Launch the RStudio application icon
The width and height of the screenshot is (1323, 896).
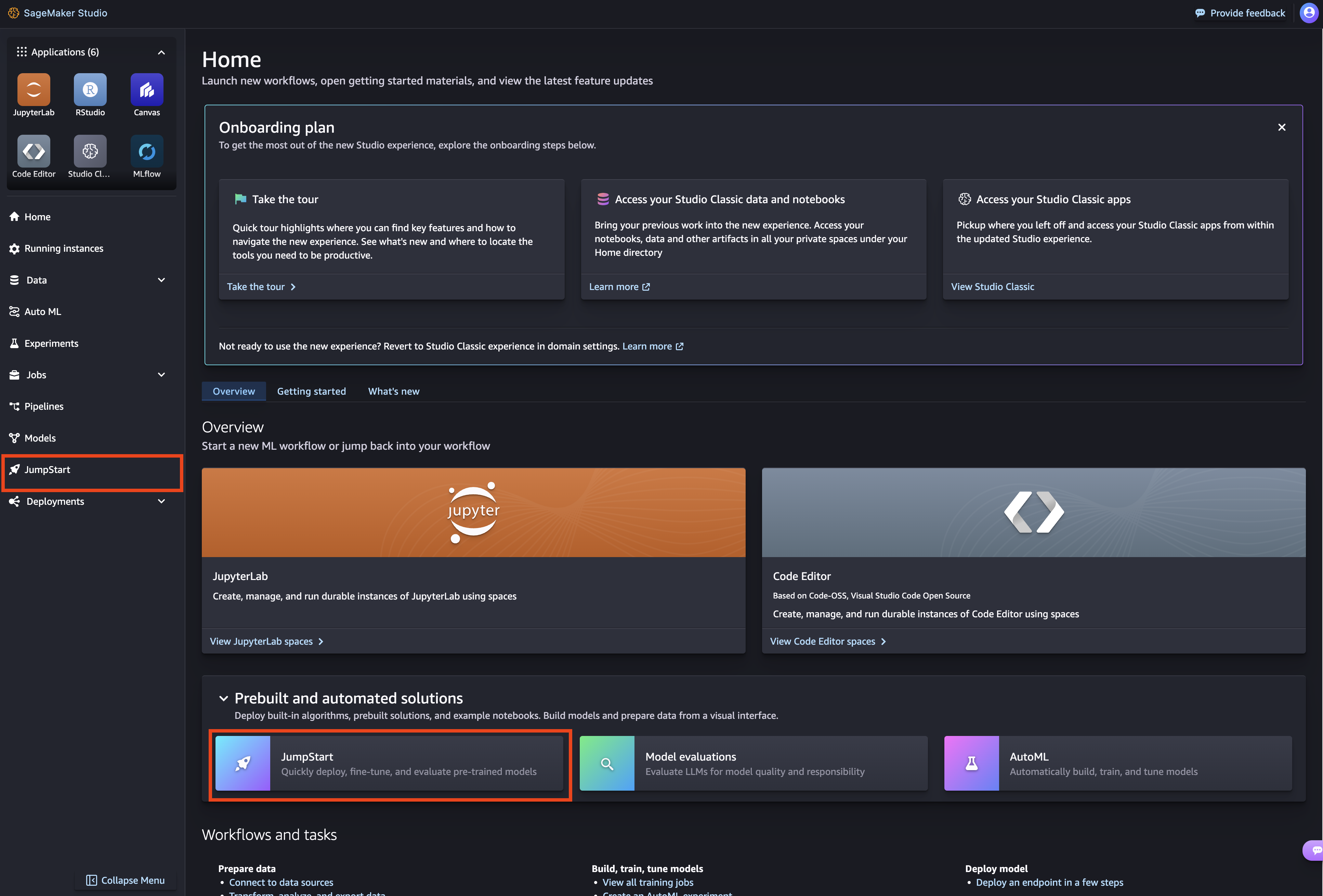pyautogui.click(x=90, y=89)
